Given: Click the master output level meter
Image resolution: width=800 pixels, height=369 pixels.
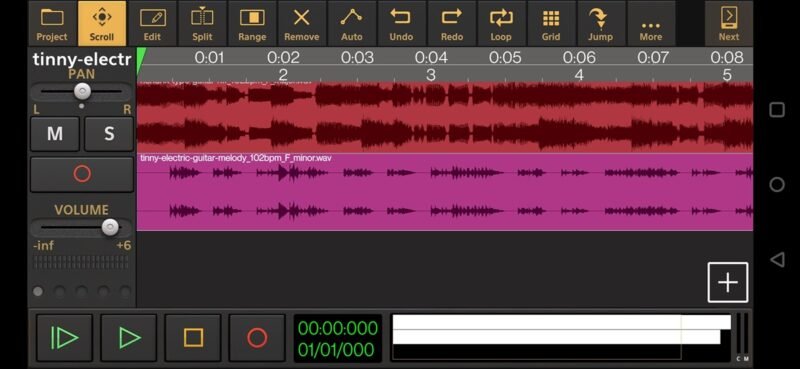Looking at the screenshot, I should click(x=742, y=337).
